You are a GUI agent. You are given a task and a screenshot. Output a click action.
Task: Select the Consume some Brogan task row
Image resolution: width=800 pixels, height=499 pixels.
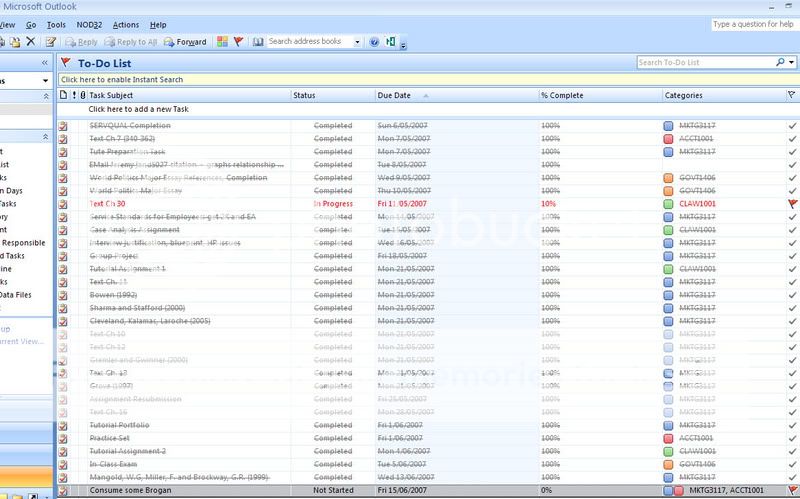(429, 490)
